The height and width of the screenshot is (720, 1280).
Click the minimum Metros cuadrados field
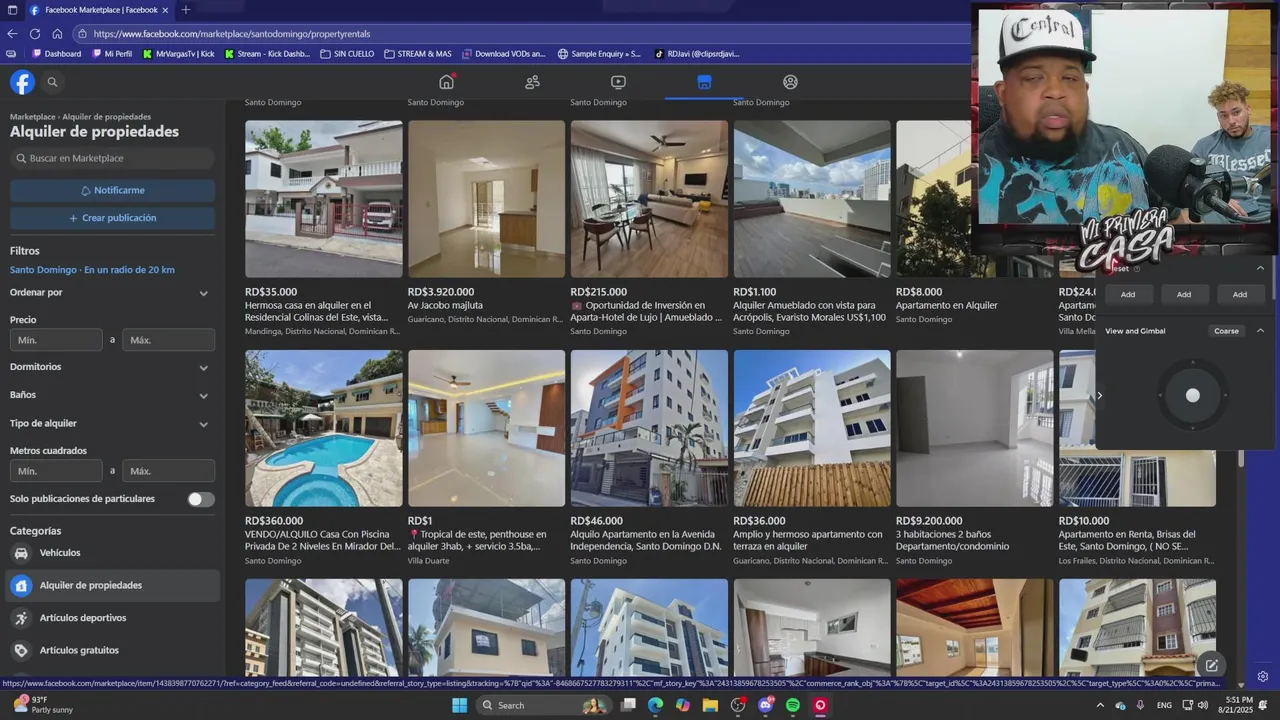click(56, 471)
